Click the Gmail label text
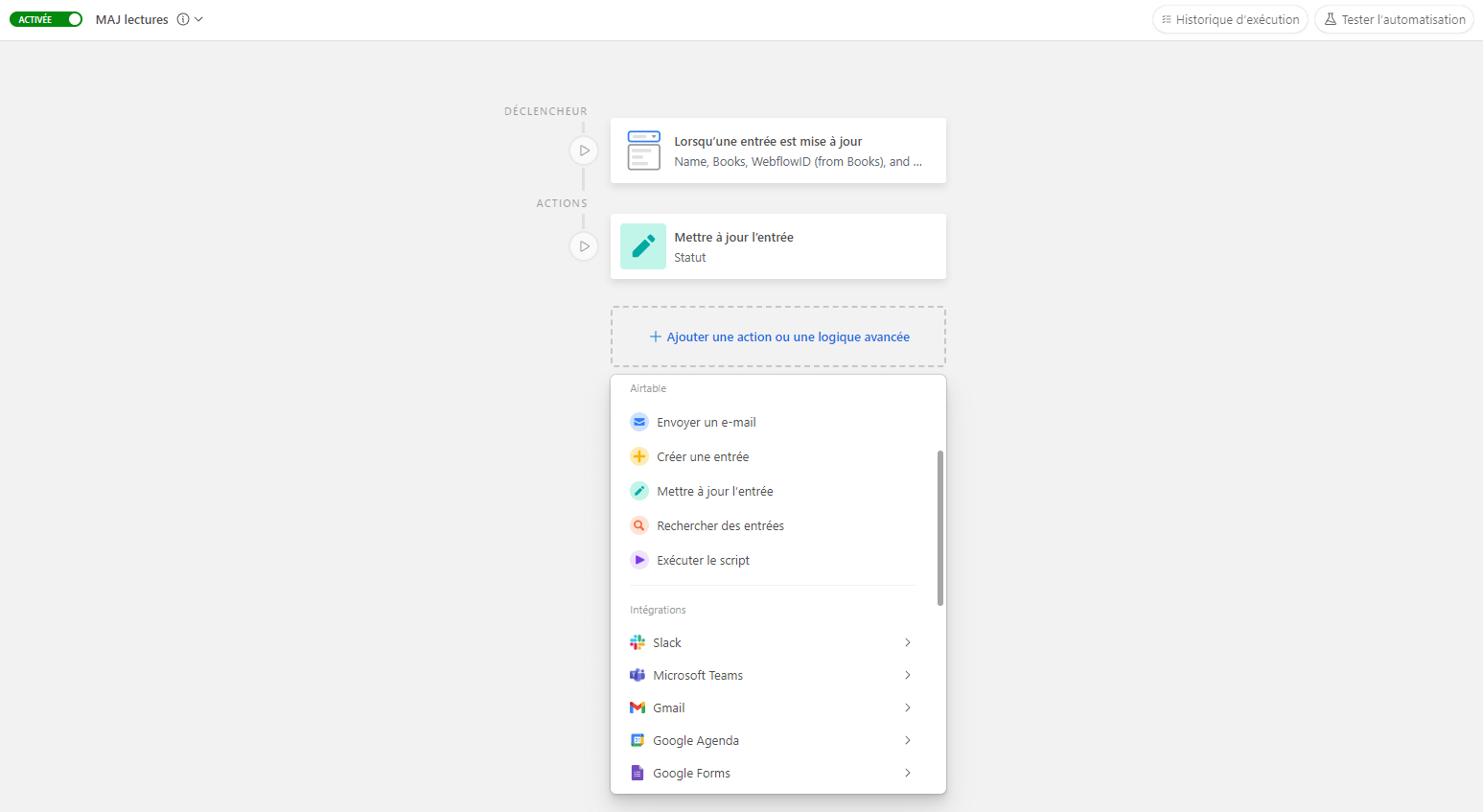The width and height of the screenshot is (1483, 812). [x=669, y=708]
